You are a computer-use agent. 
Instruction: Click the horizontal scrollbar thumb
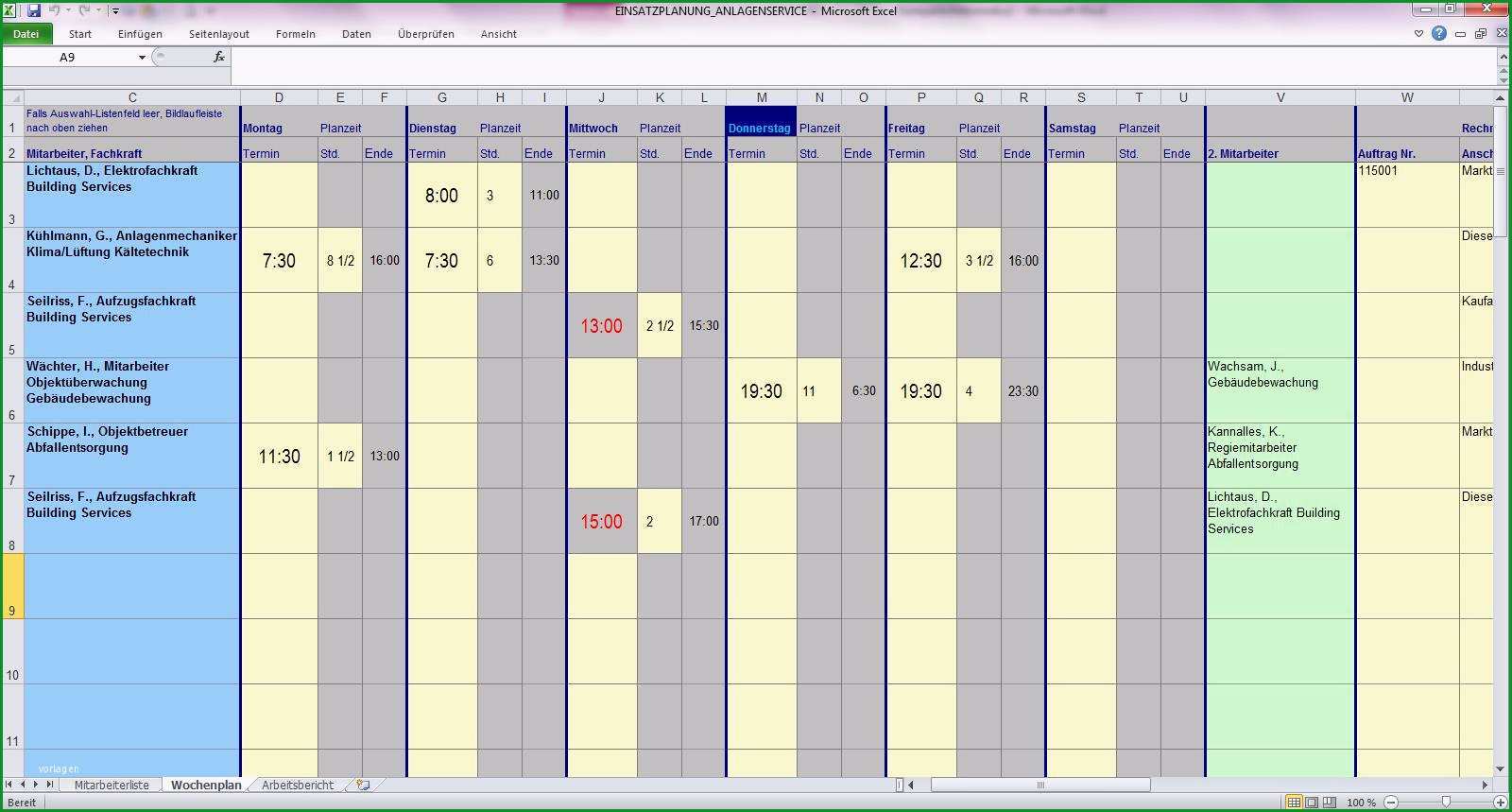click(x=1040, y=785)
